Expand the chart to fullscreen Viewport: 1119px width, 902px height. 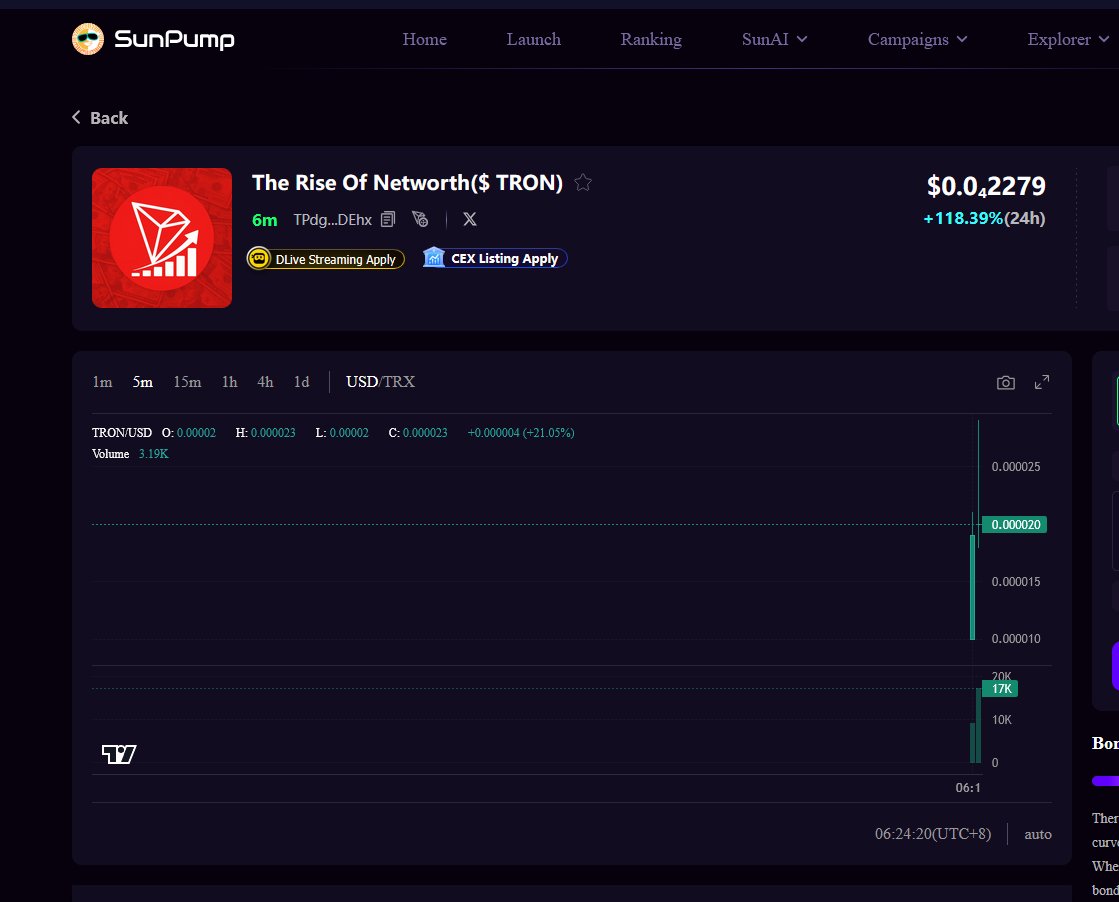click(x=1042, y=382)
